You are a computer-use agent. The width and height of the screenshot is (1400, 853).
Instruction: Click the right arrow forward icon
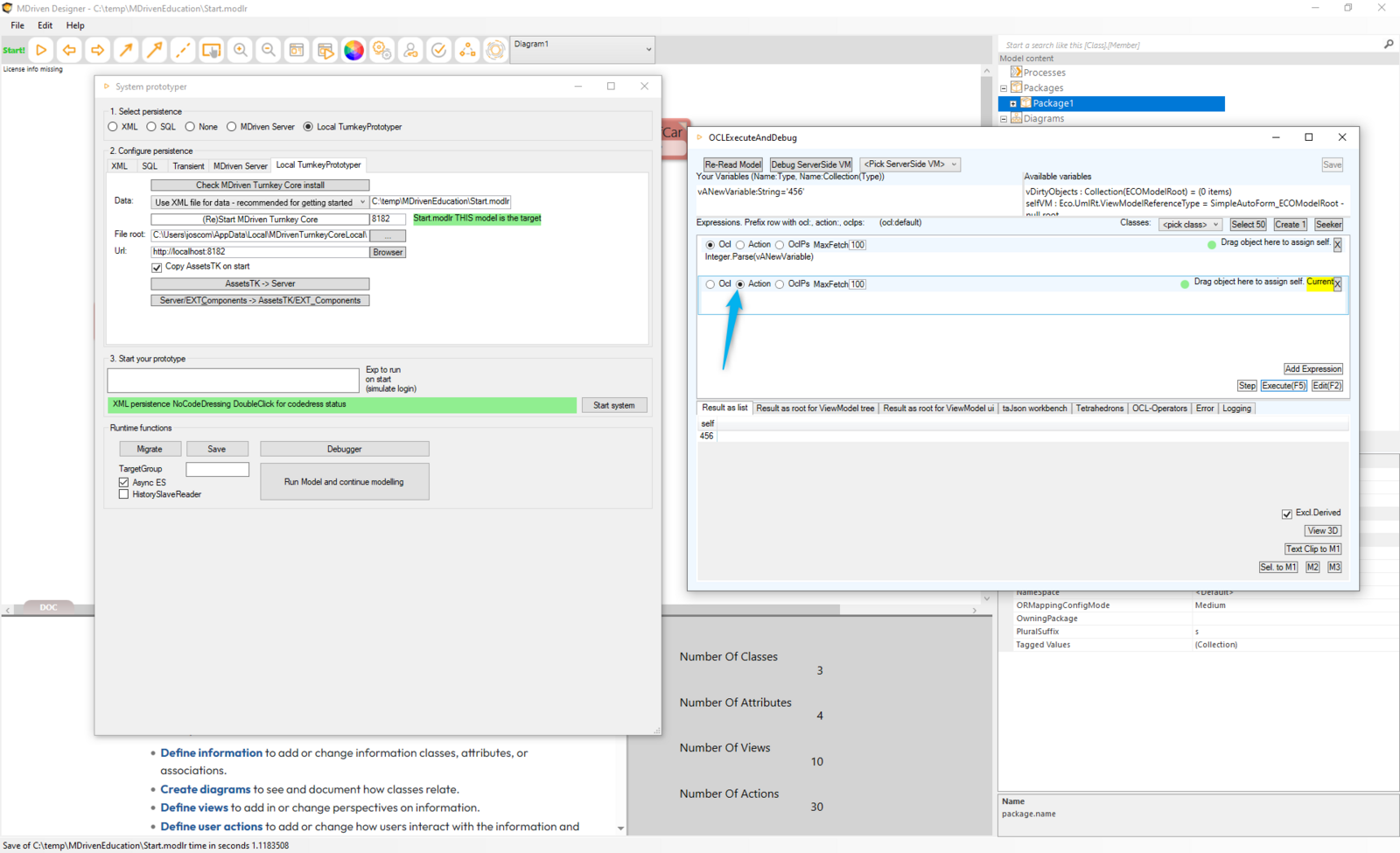[98, 50]
